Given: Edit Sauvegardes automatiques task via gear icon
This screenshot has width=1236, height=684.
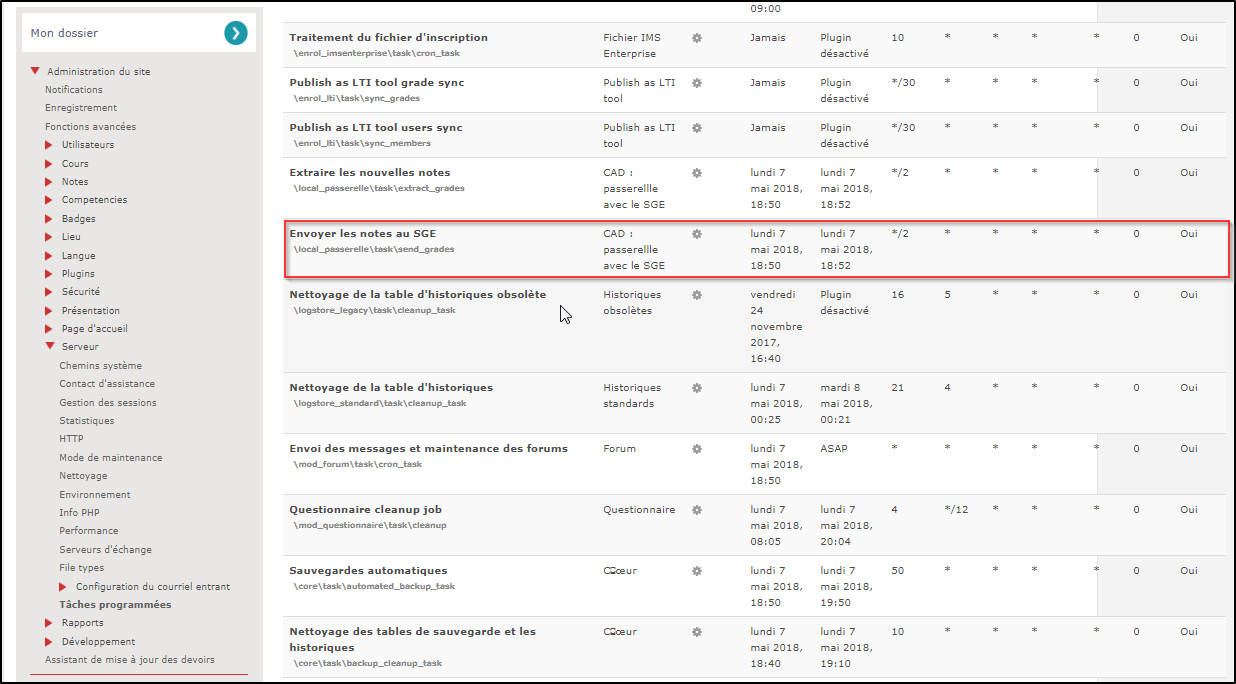Looking at the screenshot, I should click(x=697, y=571).
